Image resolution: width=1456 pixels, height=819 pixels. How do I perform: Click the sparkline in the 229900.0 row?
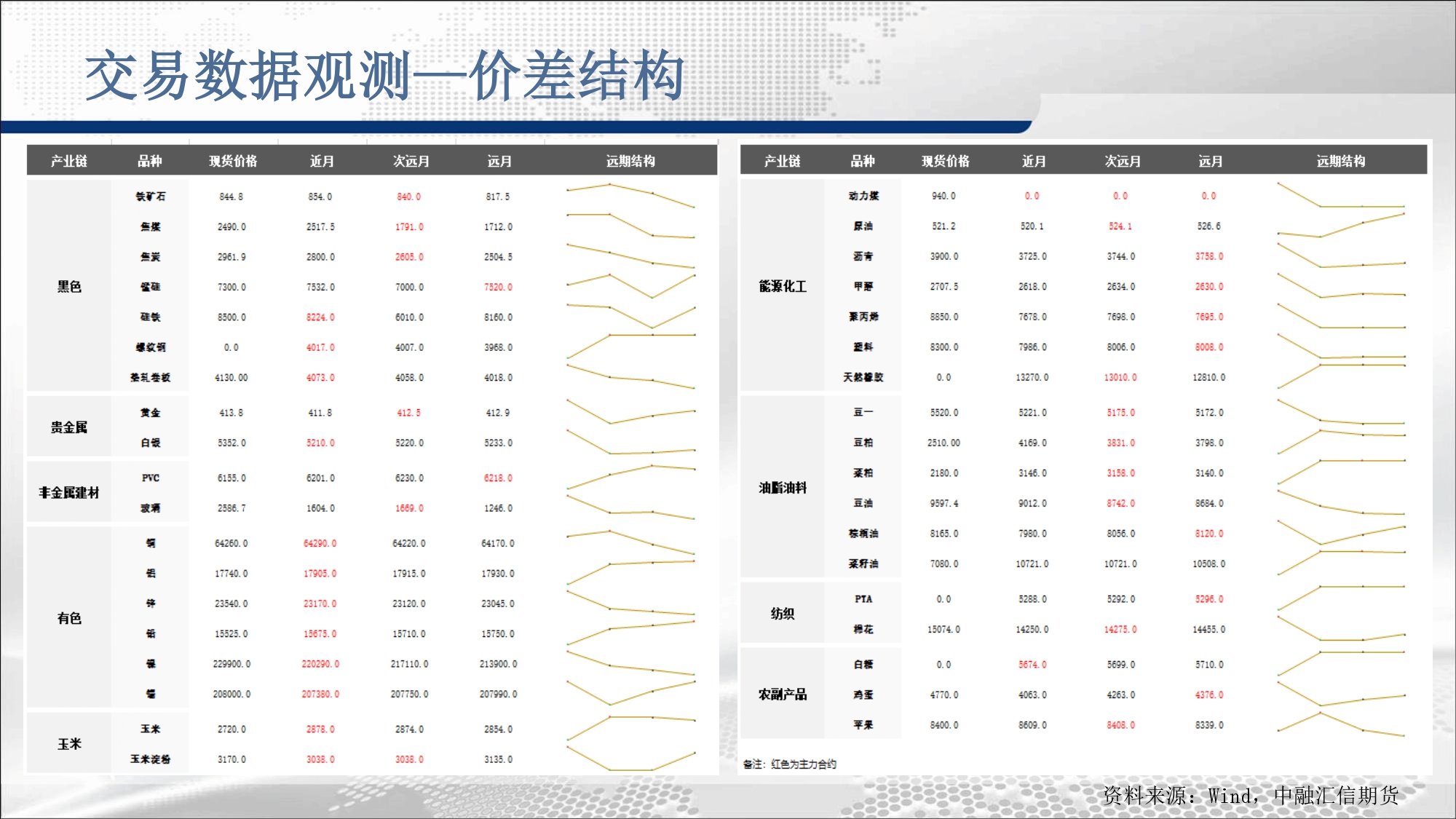(x=630, y=663)
